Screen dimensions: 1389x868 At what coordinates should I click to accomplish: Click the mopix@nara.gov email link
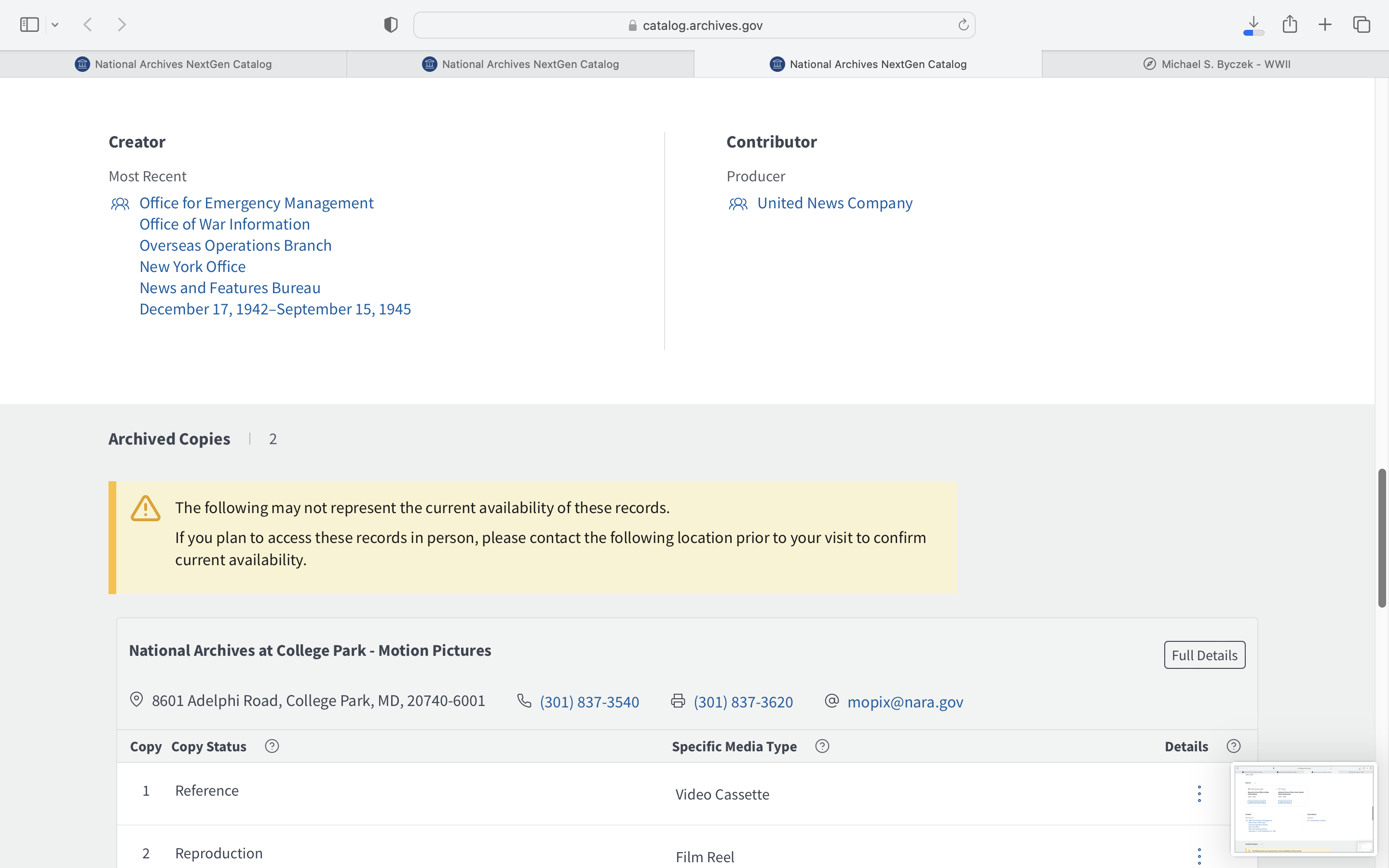click(905, 702)
